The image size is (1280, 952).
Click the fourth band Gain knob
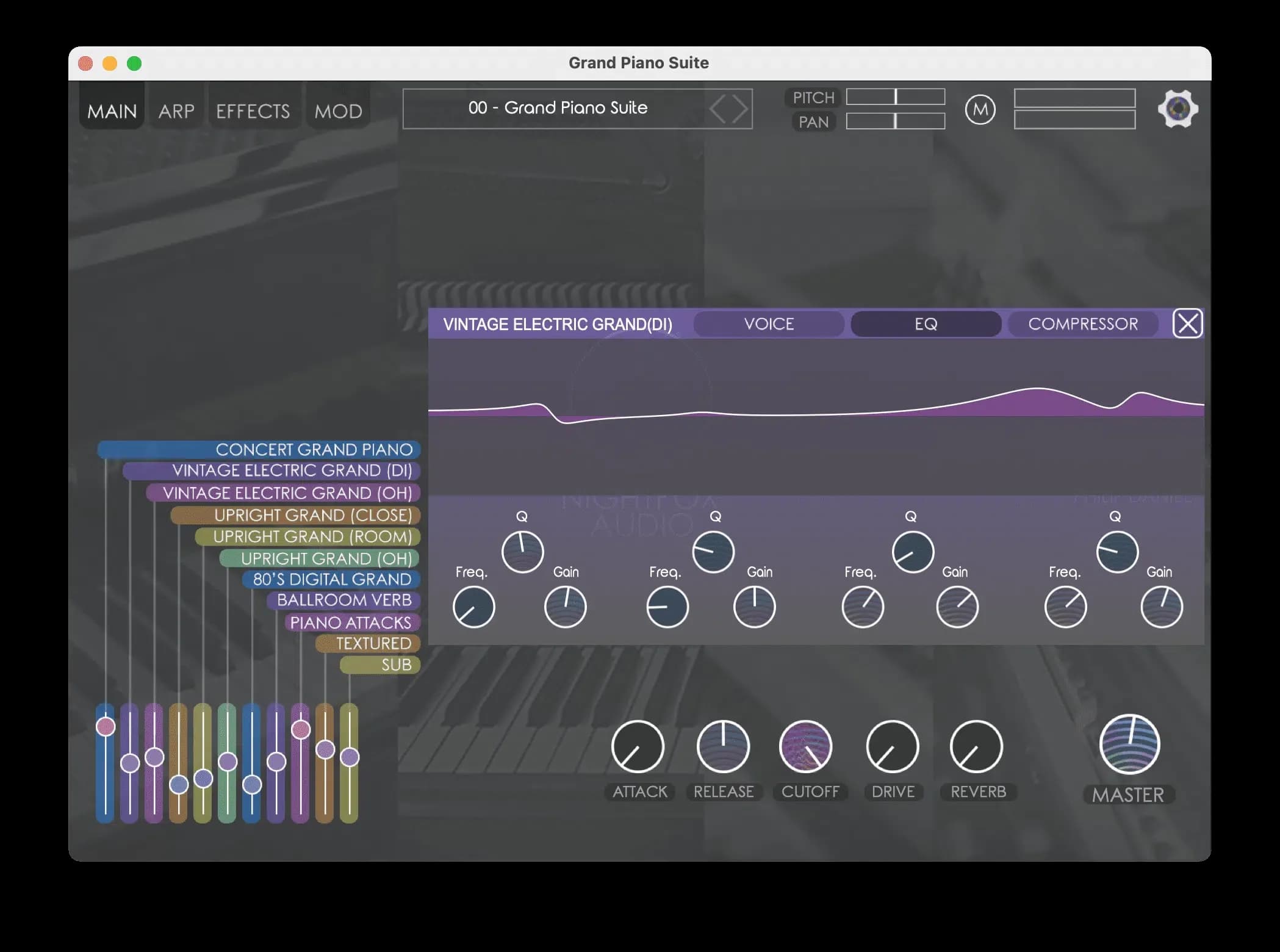1161,607
